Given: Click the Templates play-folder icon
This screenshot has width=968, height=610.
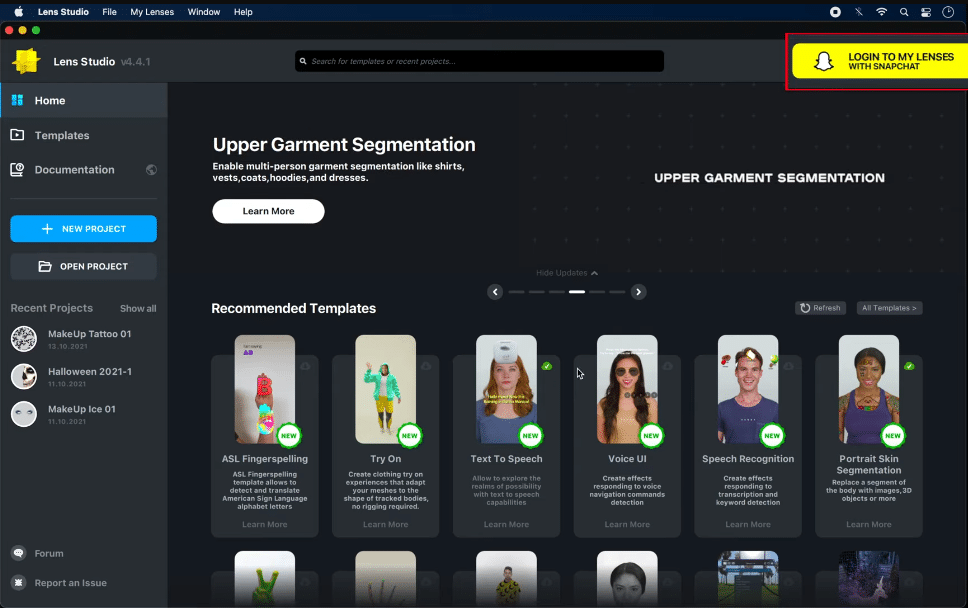Looking at the screenshot, I should 17,135.
